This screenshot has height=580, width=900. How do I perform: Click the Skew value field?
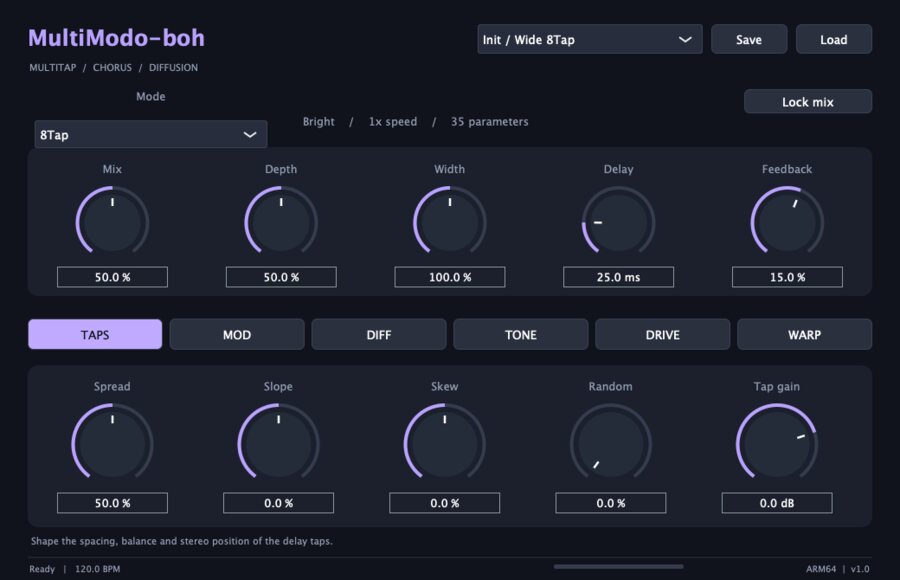(x=445, y=503)
